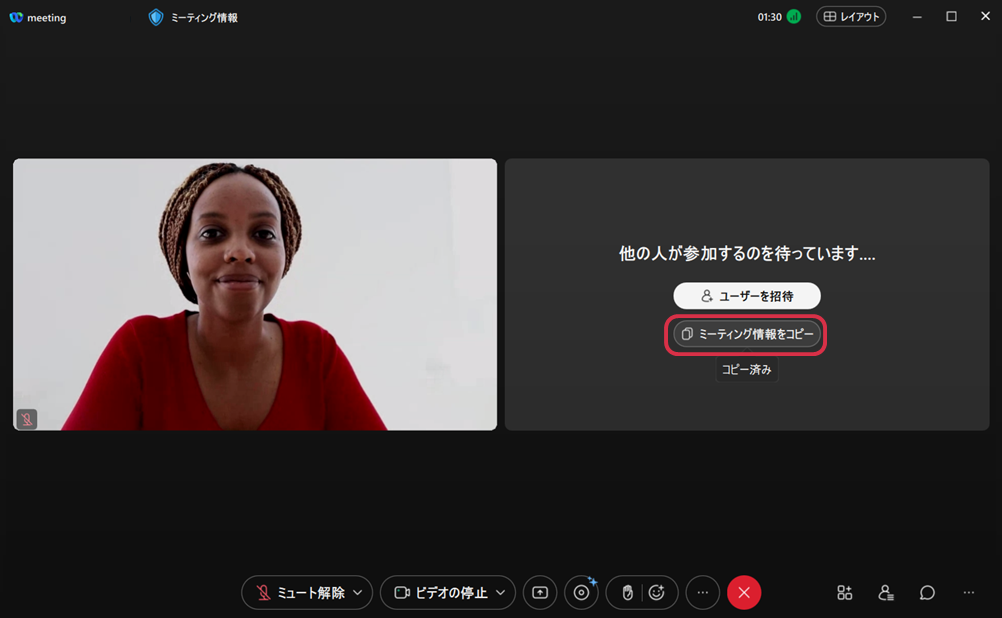The height and width of the screenshot is (618, 1002).
Task: Open the chat bubble icon
Action: point(927,593)
